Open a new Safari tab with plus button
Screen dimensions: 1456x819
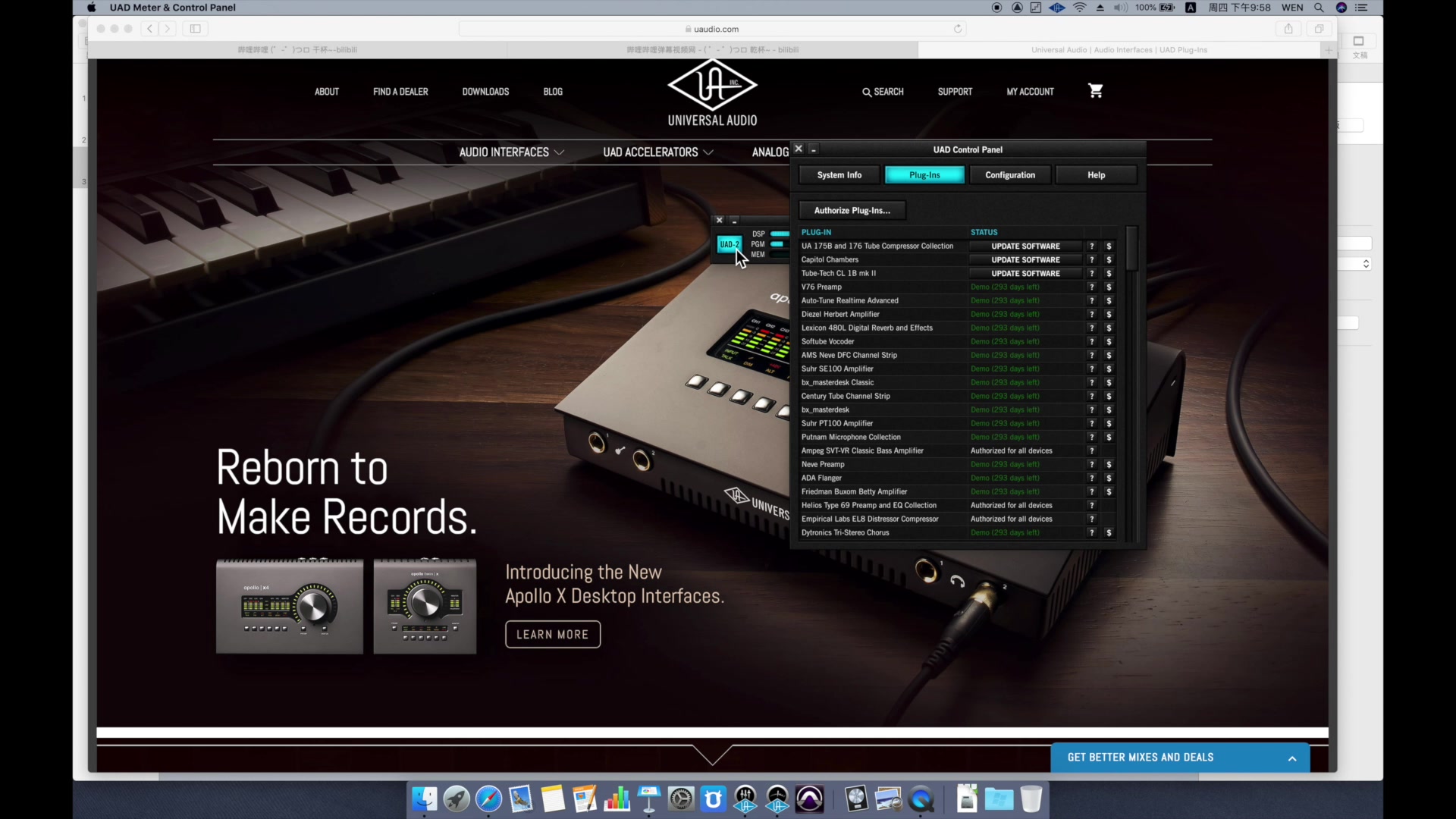[x=1329, y=50]
